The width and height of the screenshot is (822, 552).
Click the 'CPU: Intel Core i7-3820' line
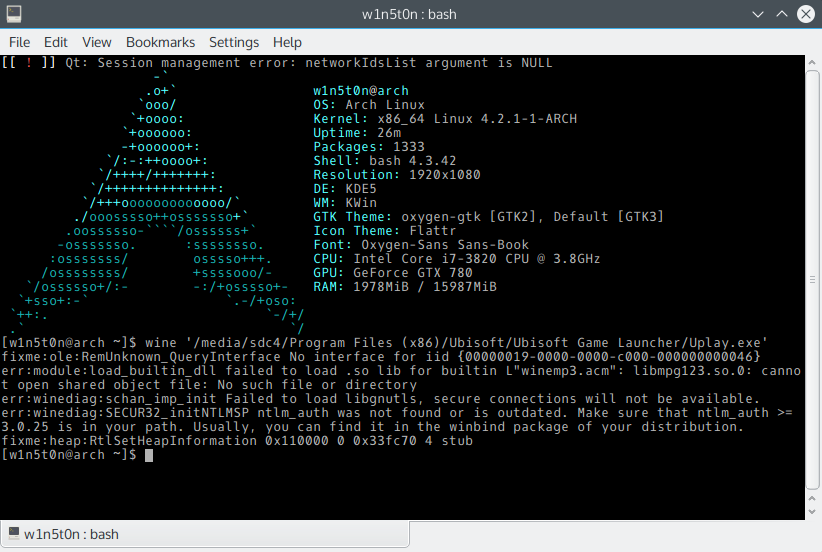click(x=457, y=258)
